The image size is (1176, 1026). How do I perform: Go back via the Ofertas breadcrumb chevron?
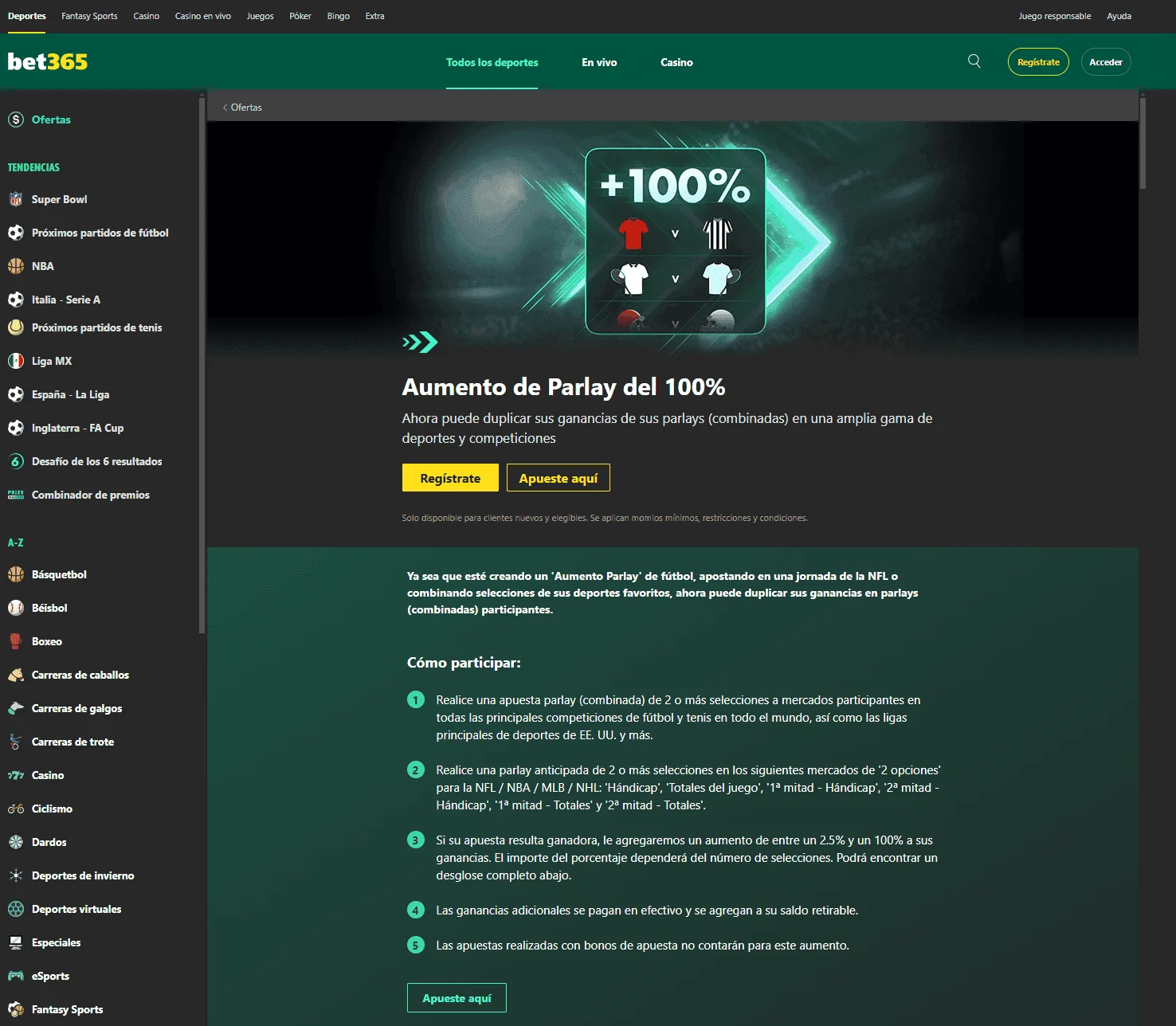225,108
